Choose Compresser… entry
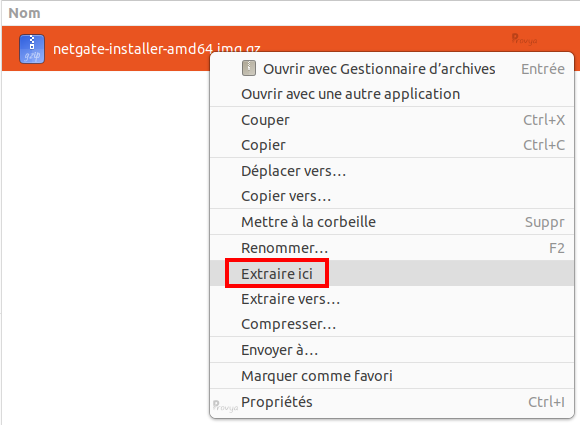This screenshot has height=425, width=580. pos(392,324)
